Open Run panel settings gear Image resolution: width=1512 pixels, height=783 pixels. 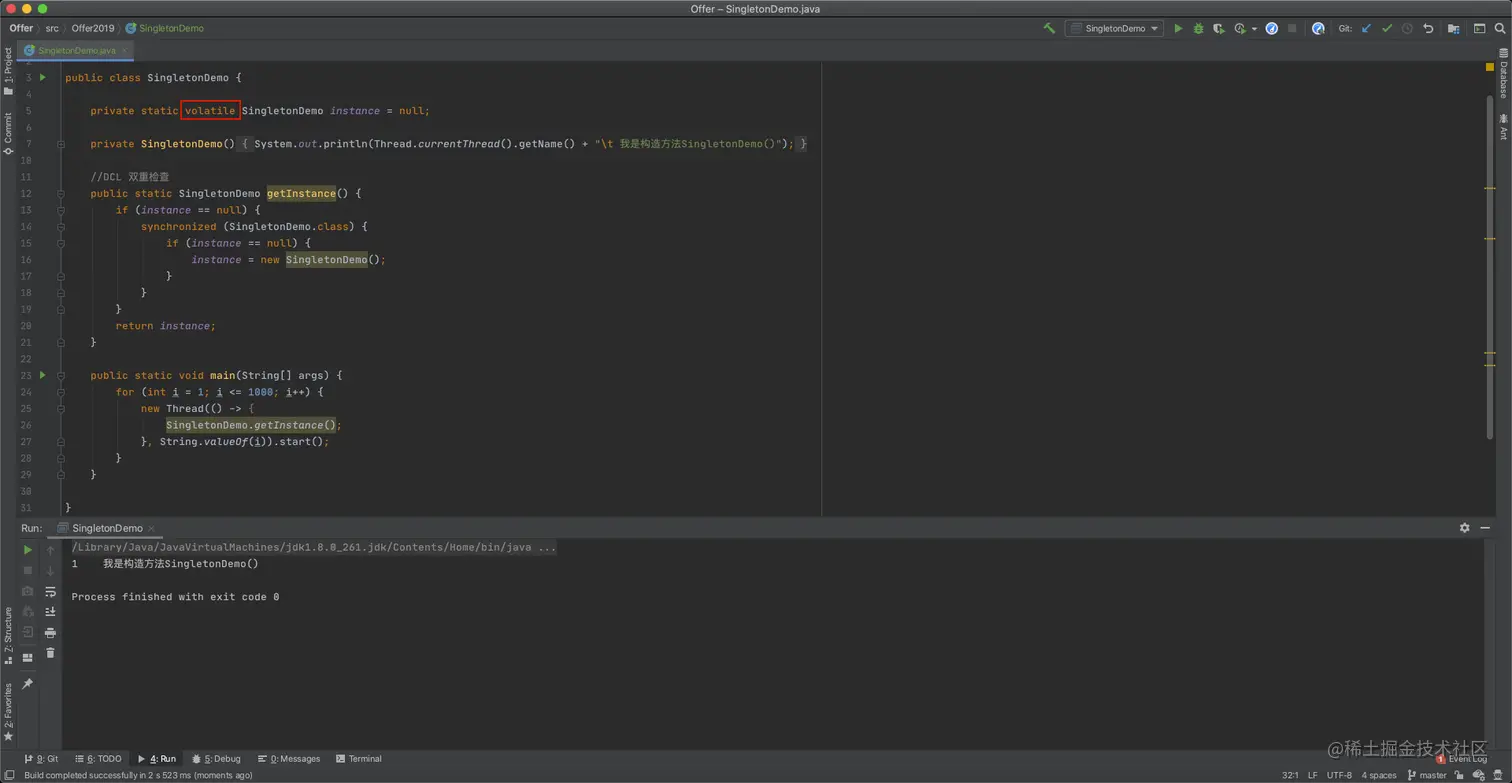[x=1465, y=528]
